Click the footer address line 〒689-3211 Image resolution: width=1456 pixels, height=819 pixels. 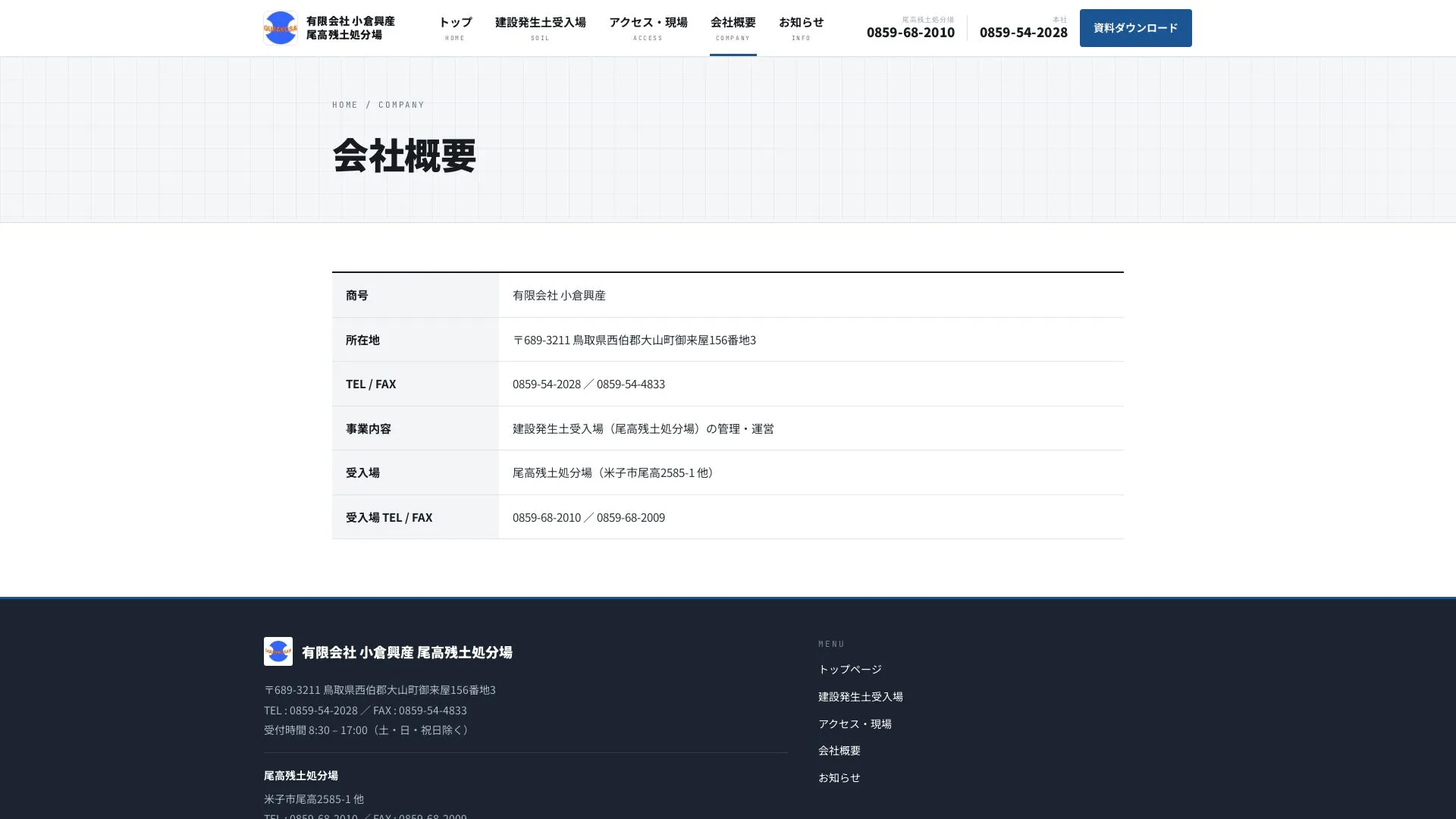coord(380,690)
